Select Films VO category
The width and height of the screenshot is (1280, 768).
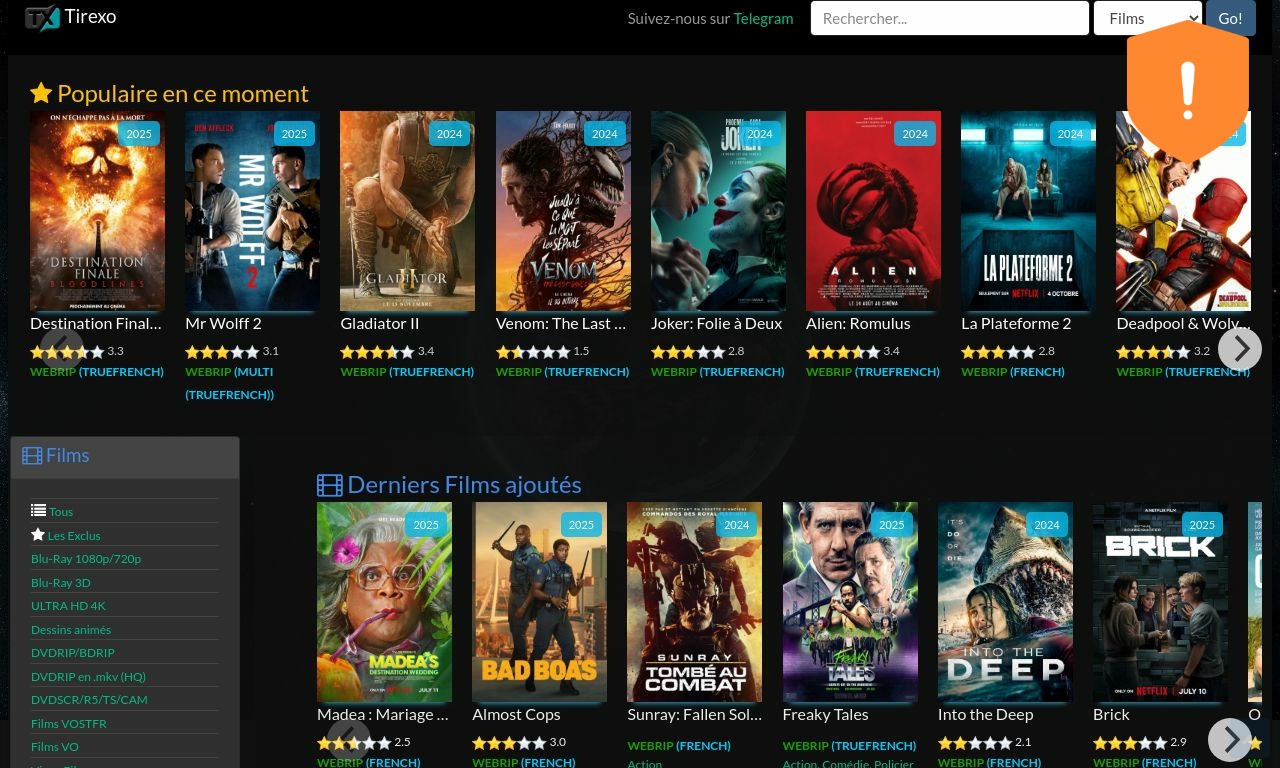pos(55,746)
